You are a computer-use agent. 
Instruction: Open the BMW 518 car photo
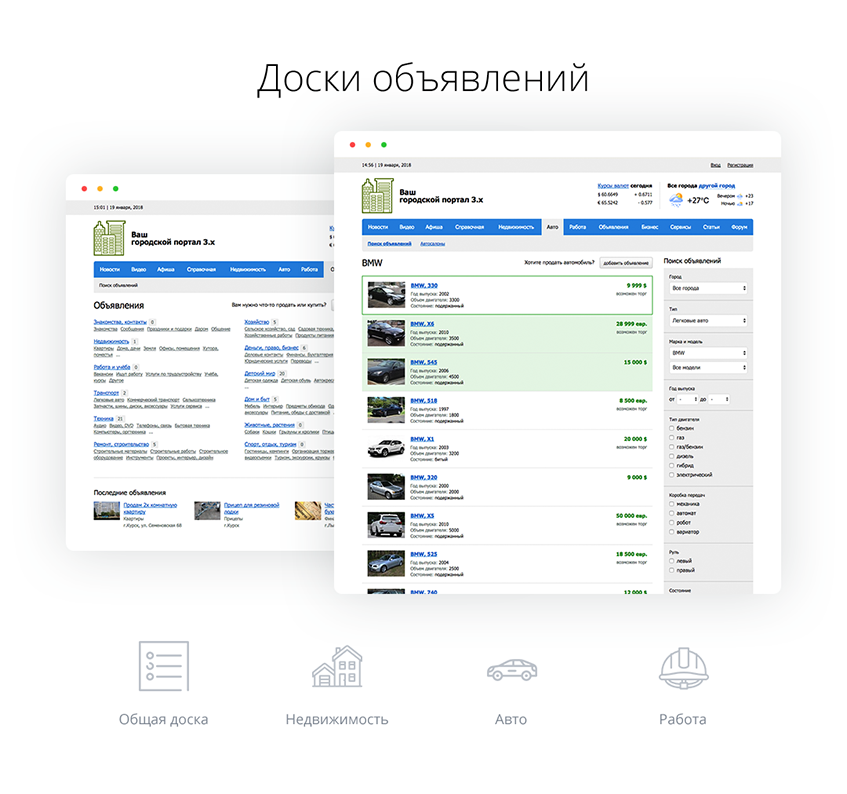click(x=386, y=410)
